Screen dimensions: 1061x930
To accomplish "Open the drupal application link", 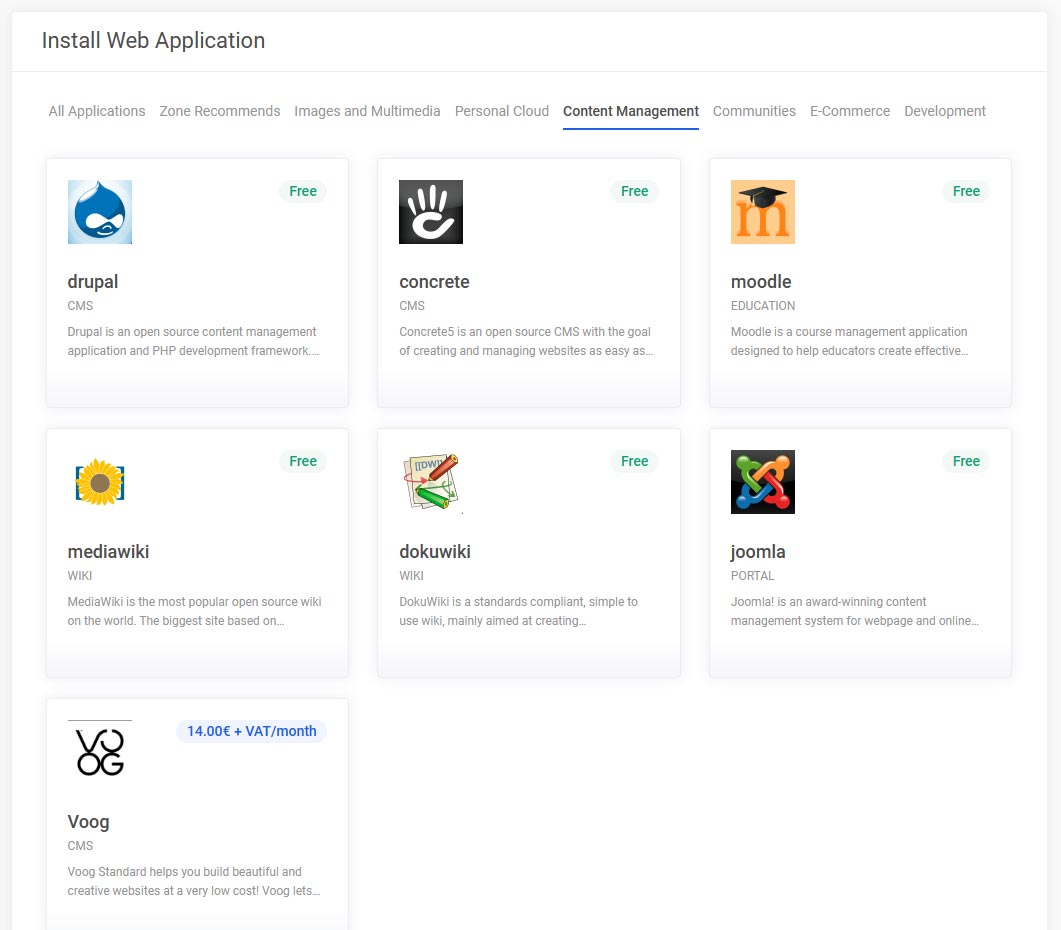I will click(x=92, y=282).
